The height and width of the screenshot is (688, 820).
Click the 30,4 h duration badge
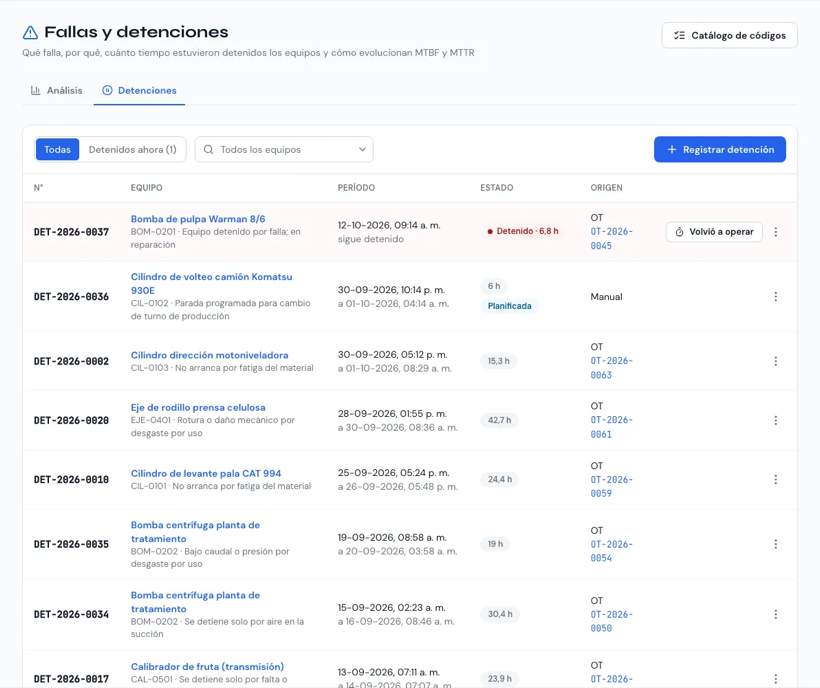click(500, 614)
